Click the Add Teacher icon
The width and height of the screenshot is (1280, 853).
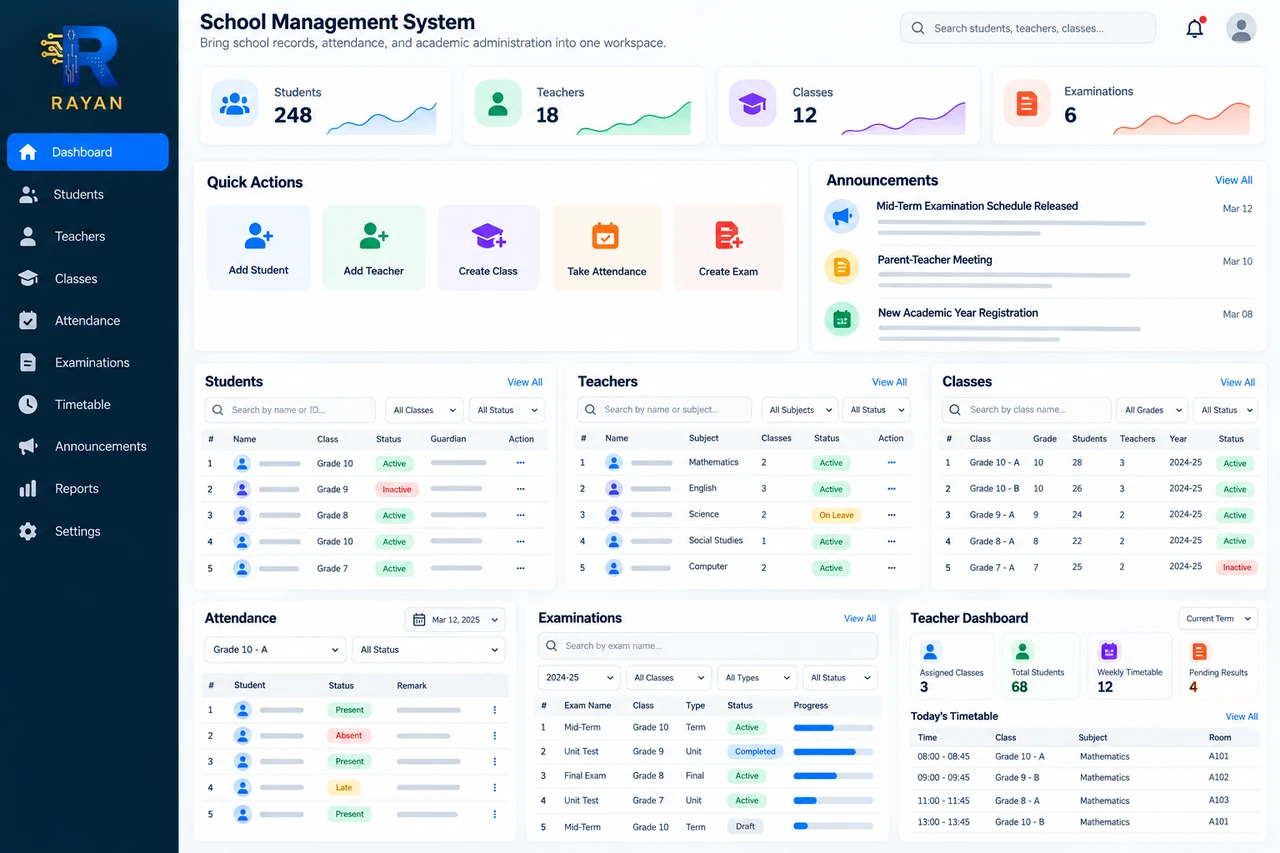pos(374,236)
